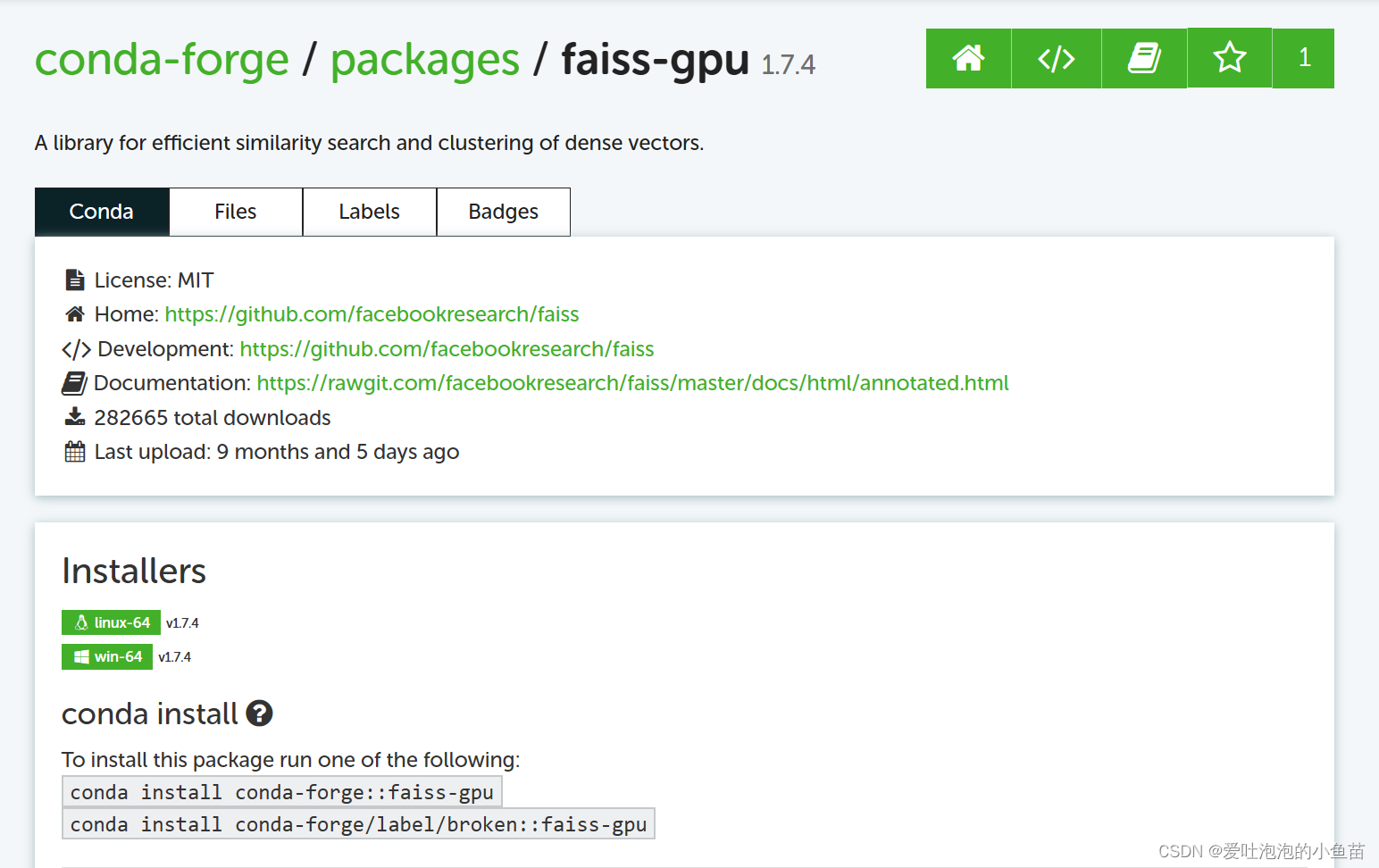The width and height of the screenshot is (1379, 868).
Task: Go to the conda-forge channel link
Action: pos(162,60)
